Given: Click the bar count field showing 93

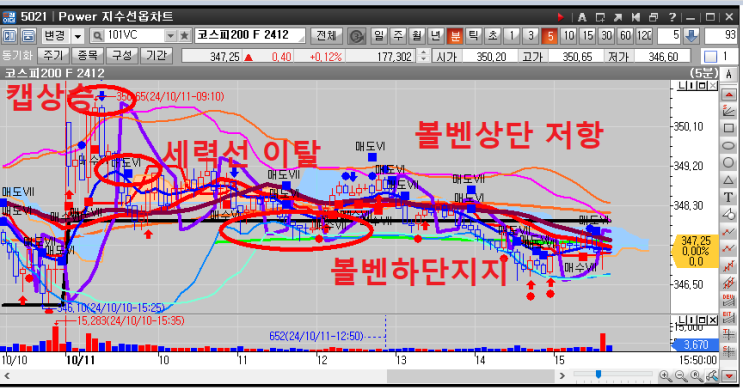Looking at the screenshot, I should (x=721, y=36).
